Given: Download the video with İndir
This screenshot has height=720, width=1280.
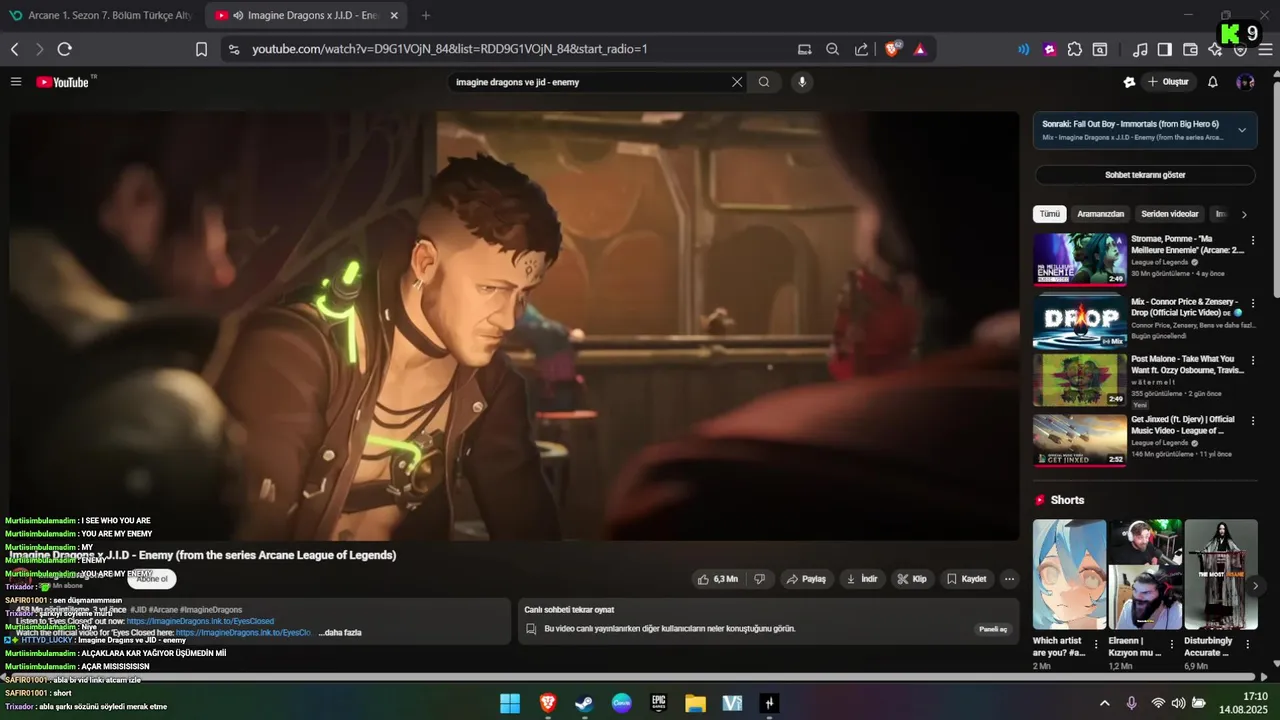Looking at the screenshot, I should click(x=861, y=579).
